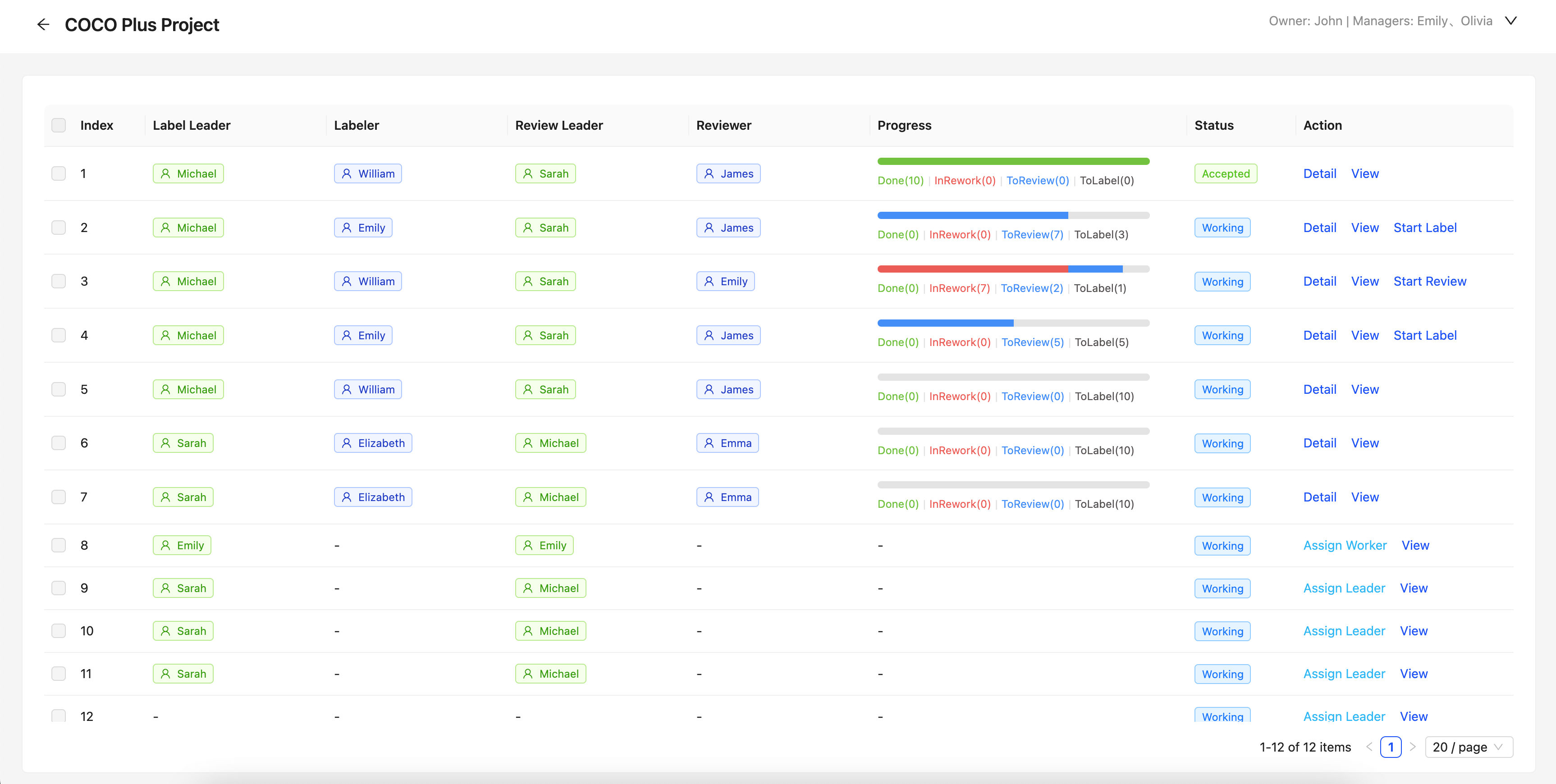Click Michael's user icon in row 1
This screenshot has height=784, width=1556.
pos(165,174)
